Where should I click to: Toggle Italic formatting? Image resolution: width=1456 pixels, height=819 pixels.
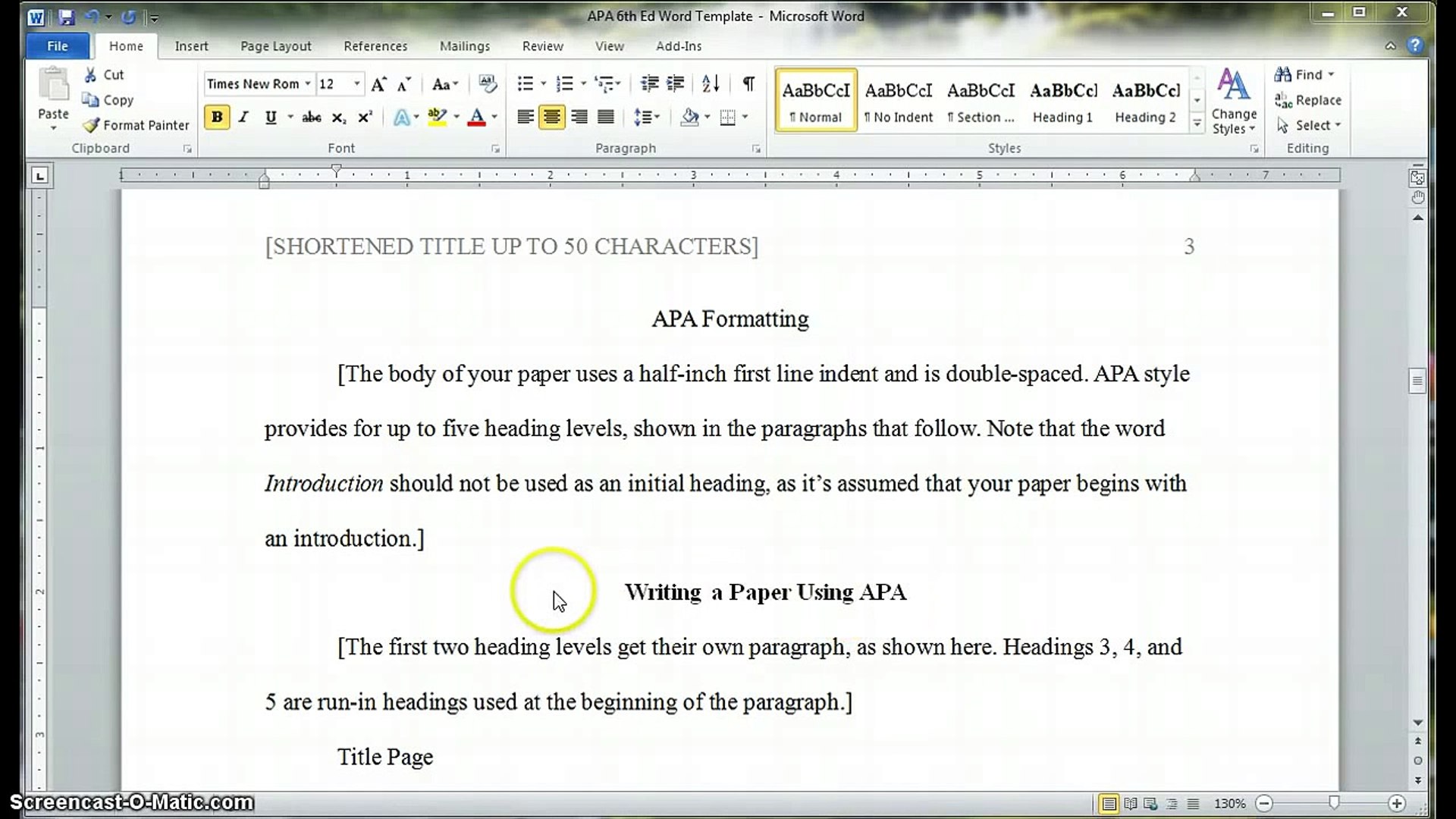click(243, 117)
